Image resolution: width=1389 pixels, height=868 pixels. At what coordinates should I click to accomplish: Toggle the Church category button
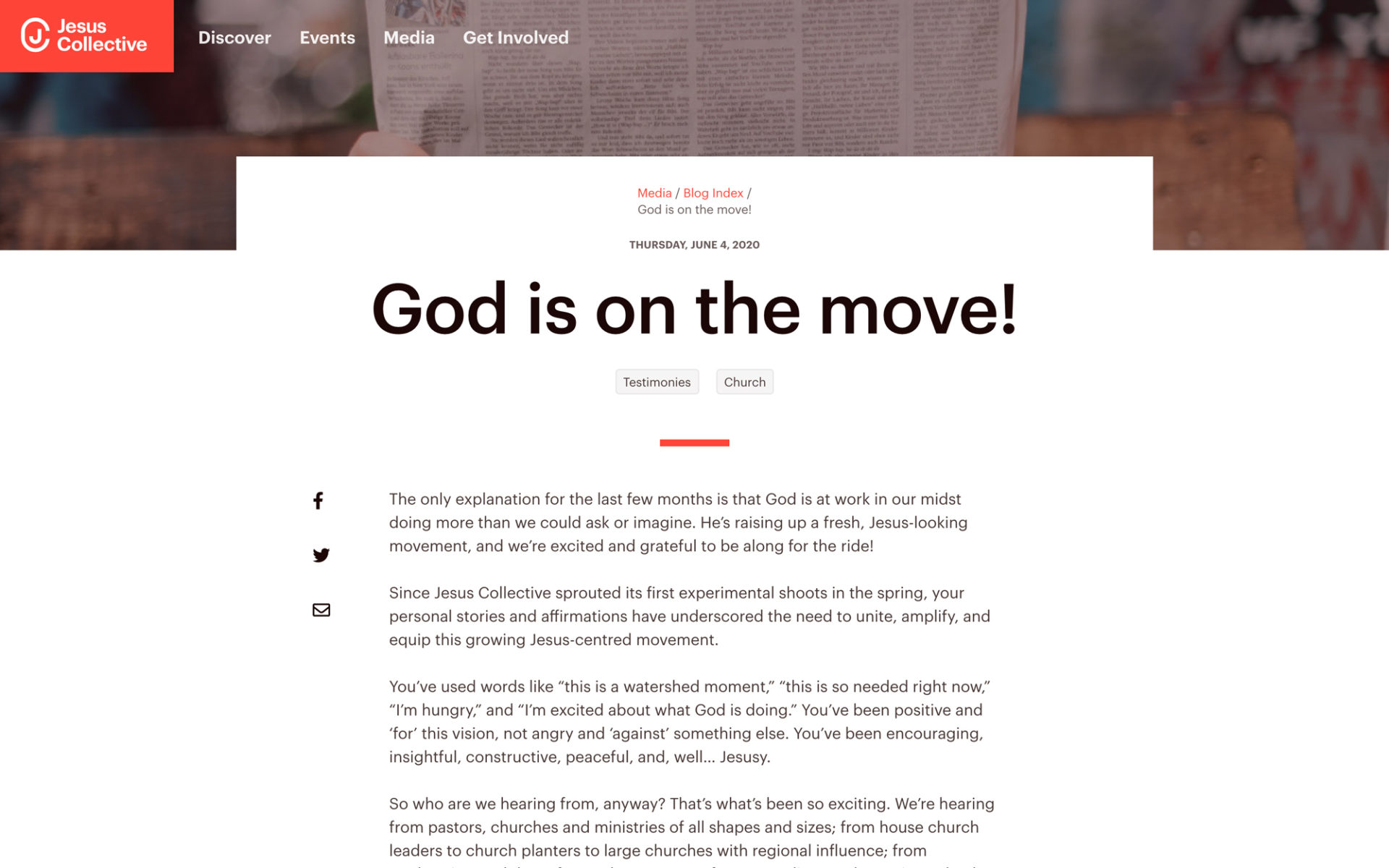[x=744, y=381]
